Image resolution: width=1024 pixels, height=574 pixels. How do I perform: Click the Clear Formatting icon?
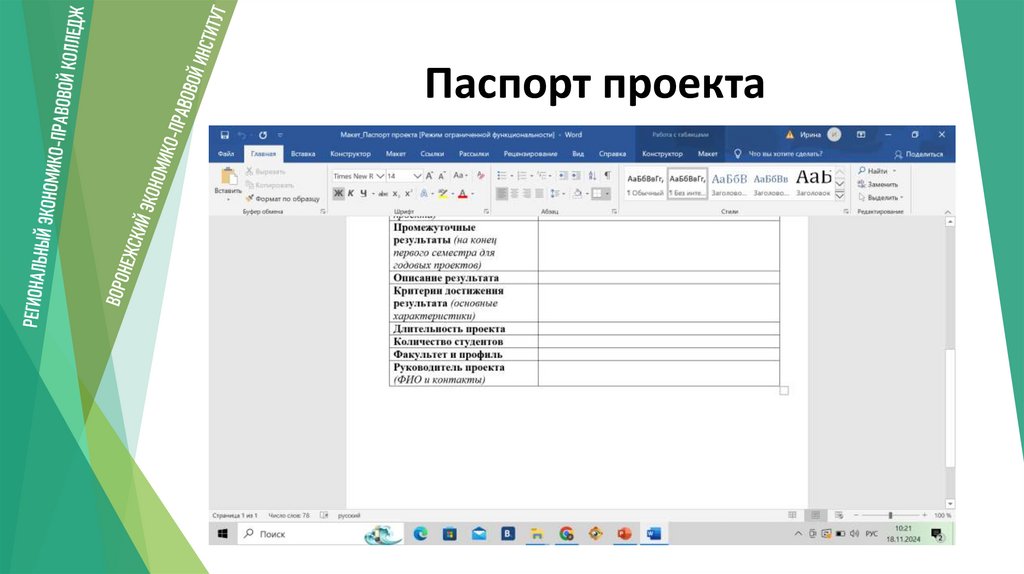pyautogui.click(x=480, y=175)
